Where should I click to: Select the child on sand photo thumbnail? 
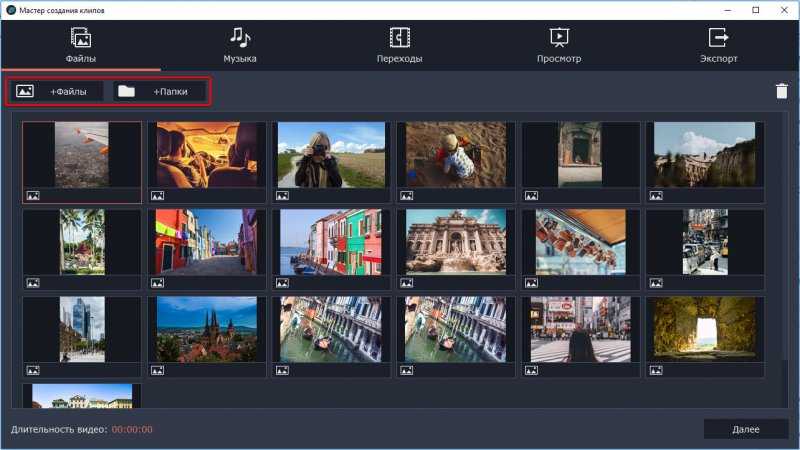[456, 155]
